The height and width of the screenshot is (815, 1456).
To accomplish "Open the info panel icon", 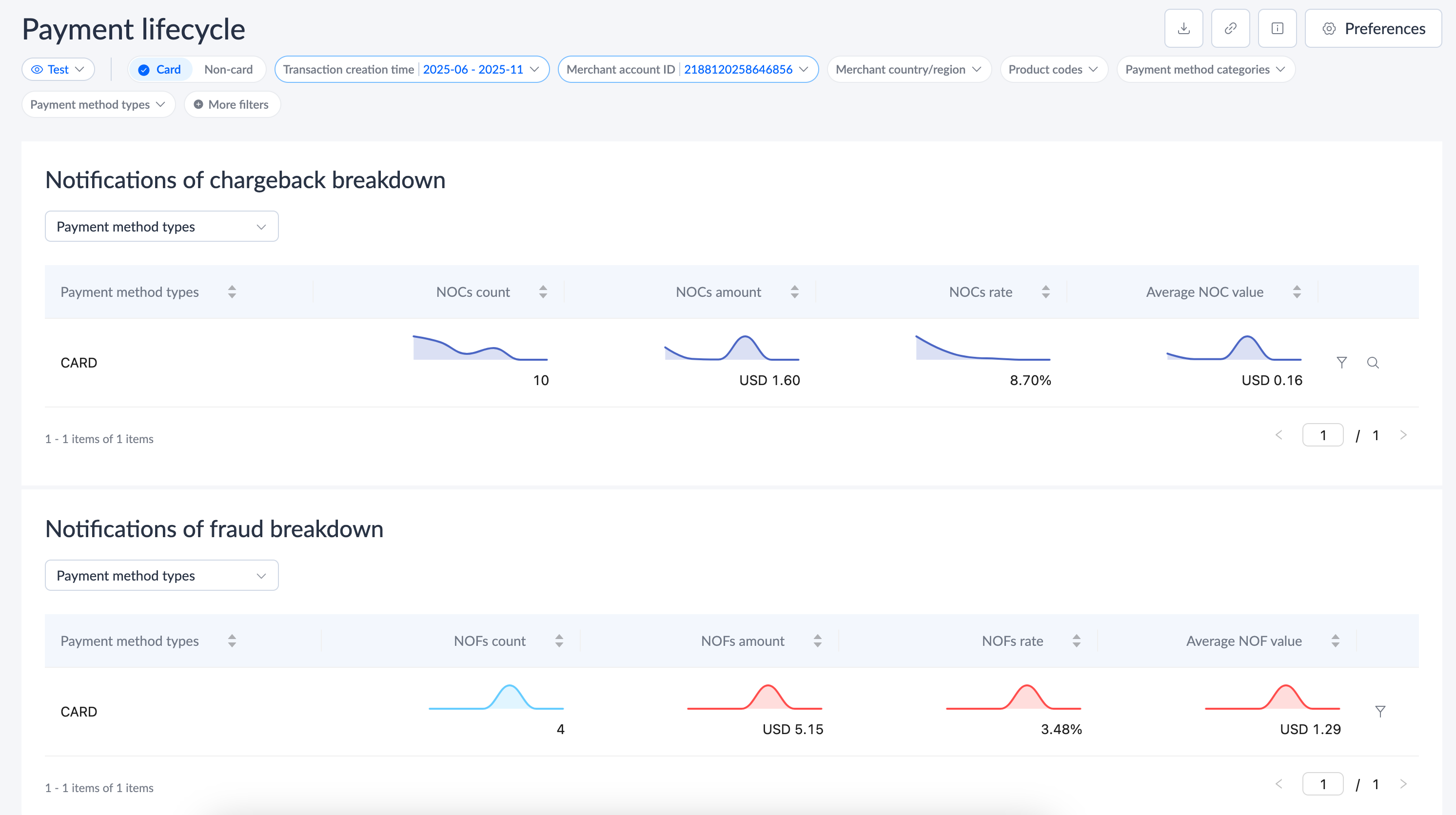I will tap(1278, 28).
